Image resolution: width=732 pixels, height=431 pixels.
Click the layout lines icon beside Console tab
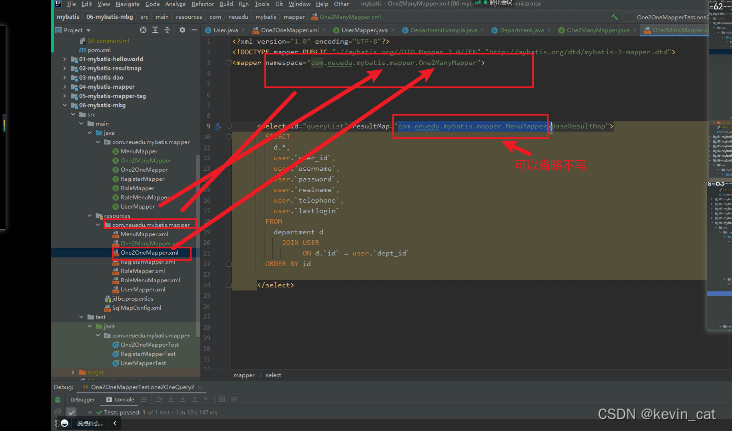144,399
